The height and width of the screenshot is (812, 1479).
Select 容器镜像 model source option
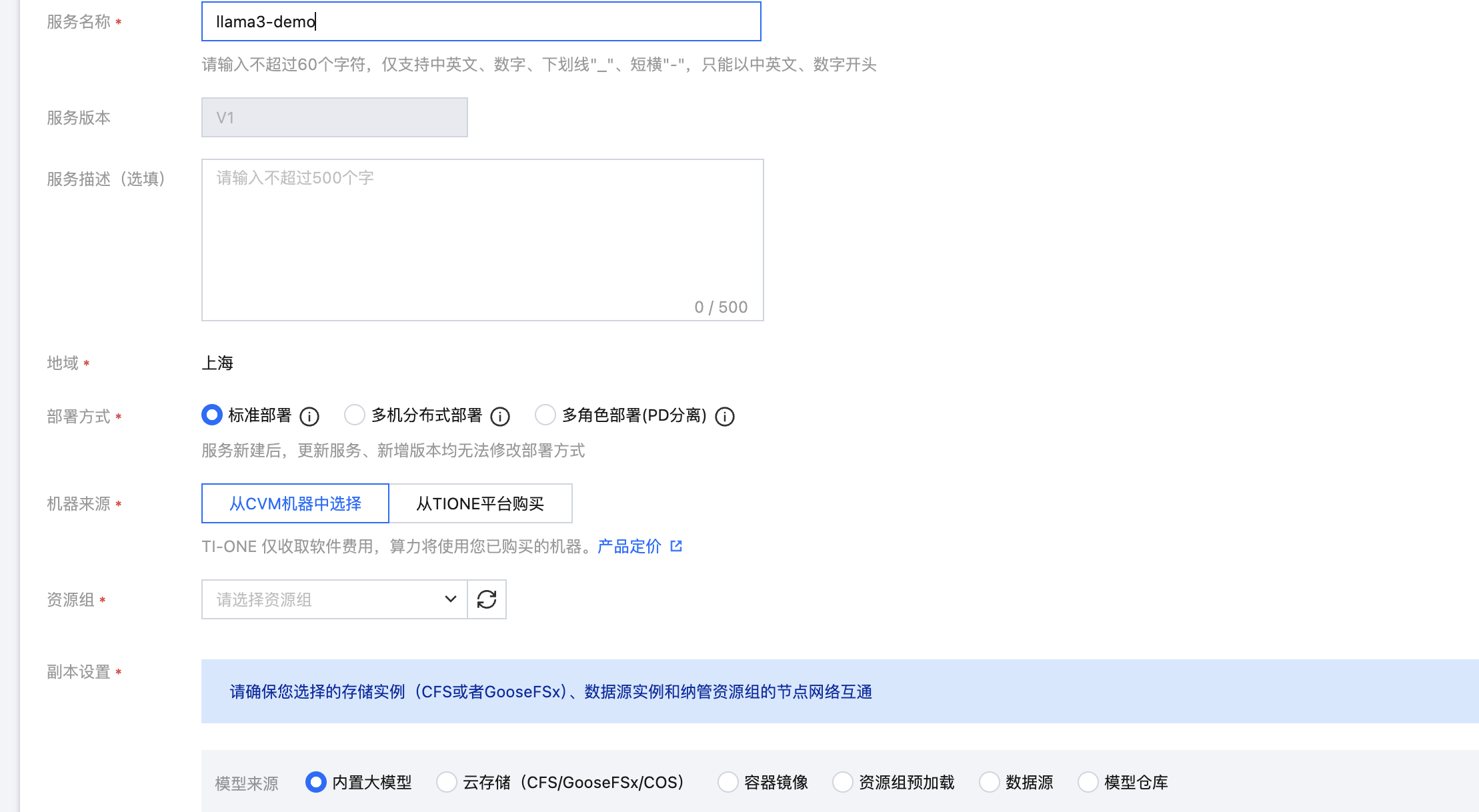pyautogui.click(x=727, y=782)
